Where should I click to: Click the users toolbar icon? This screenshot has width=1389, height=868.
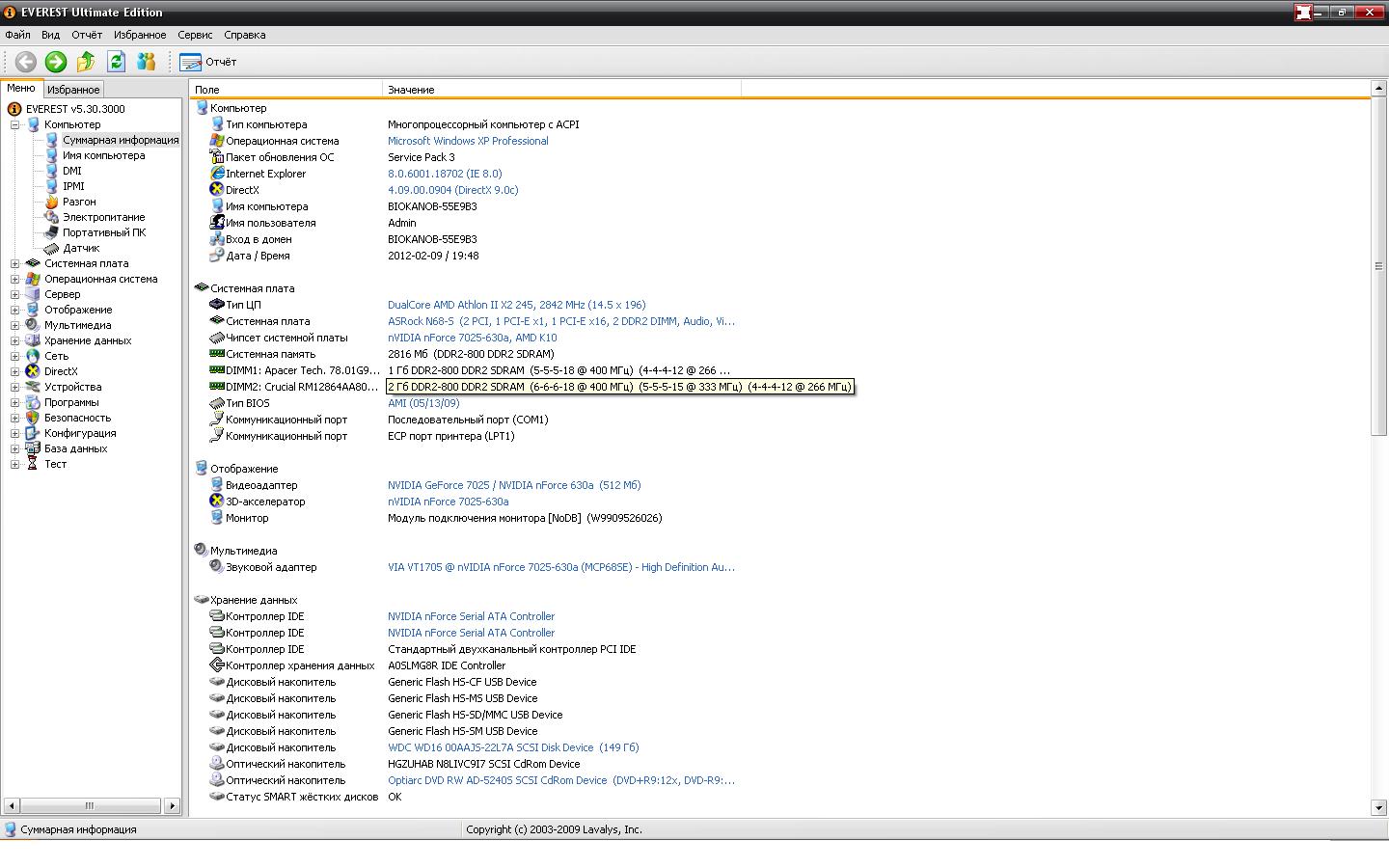click(x=147, y=62)
